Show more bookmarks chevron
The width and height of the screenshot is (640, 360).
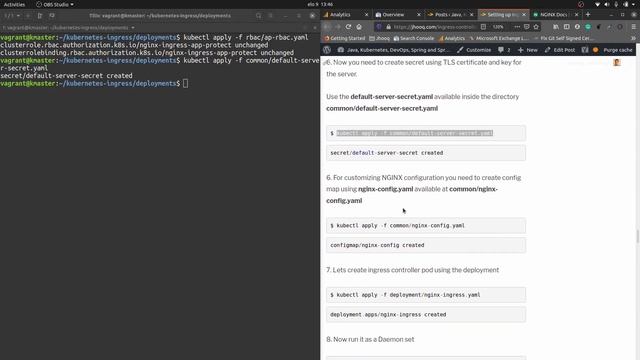tap(633, 38)
